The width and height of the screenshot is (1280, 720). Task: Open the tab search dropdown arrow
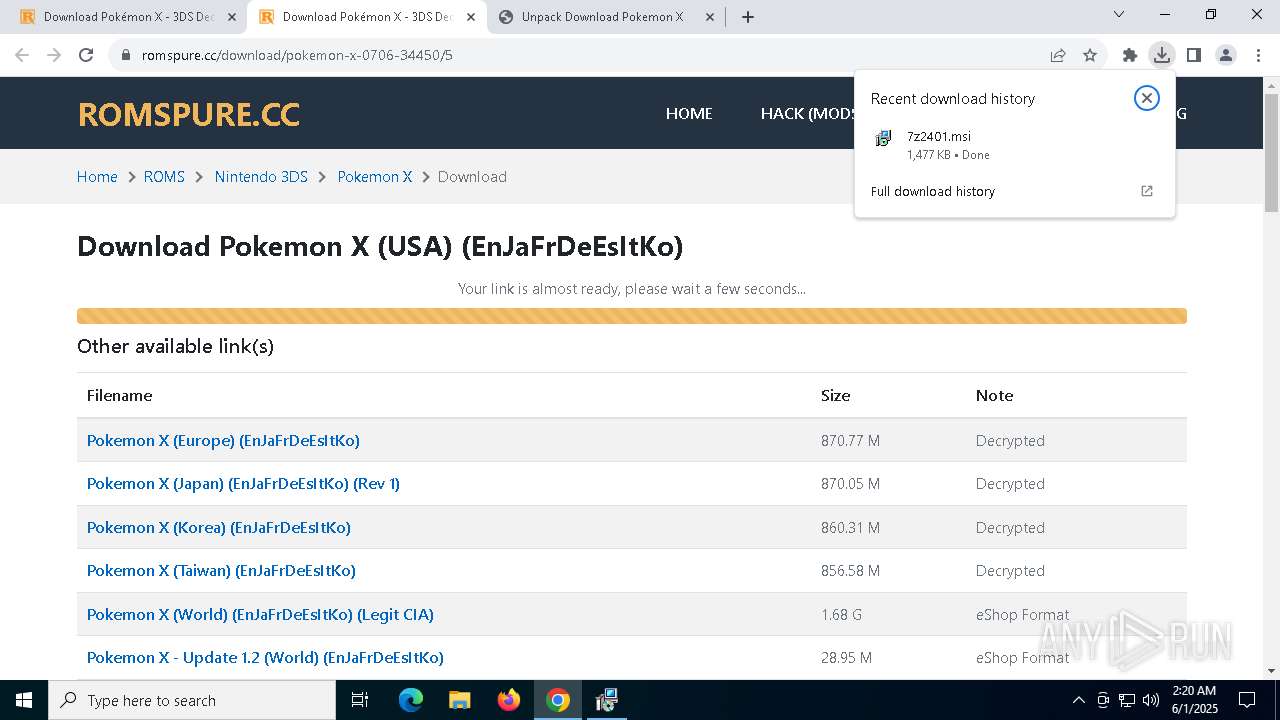[x=1119, y=15]
